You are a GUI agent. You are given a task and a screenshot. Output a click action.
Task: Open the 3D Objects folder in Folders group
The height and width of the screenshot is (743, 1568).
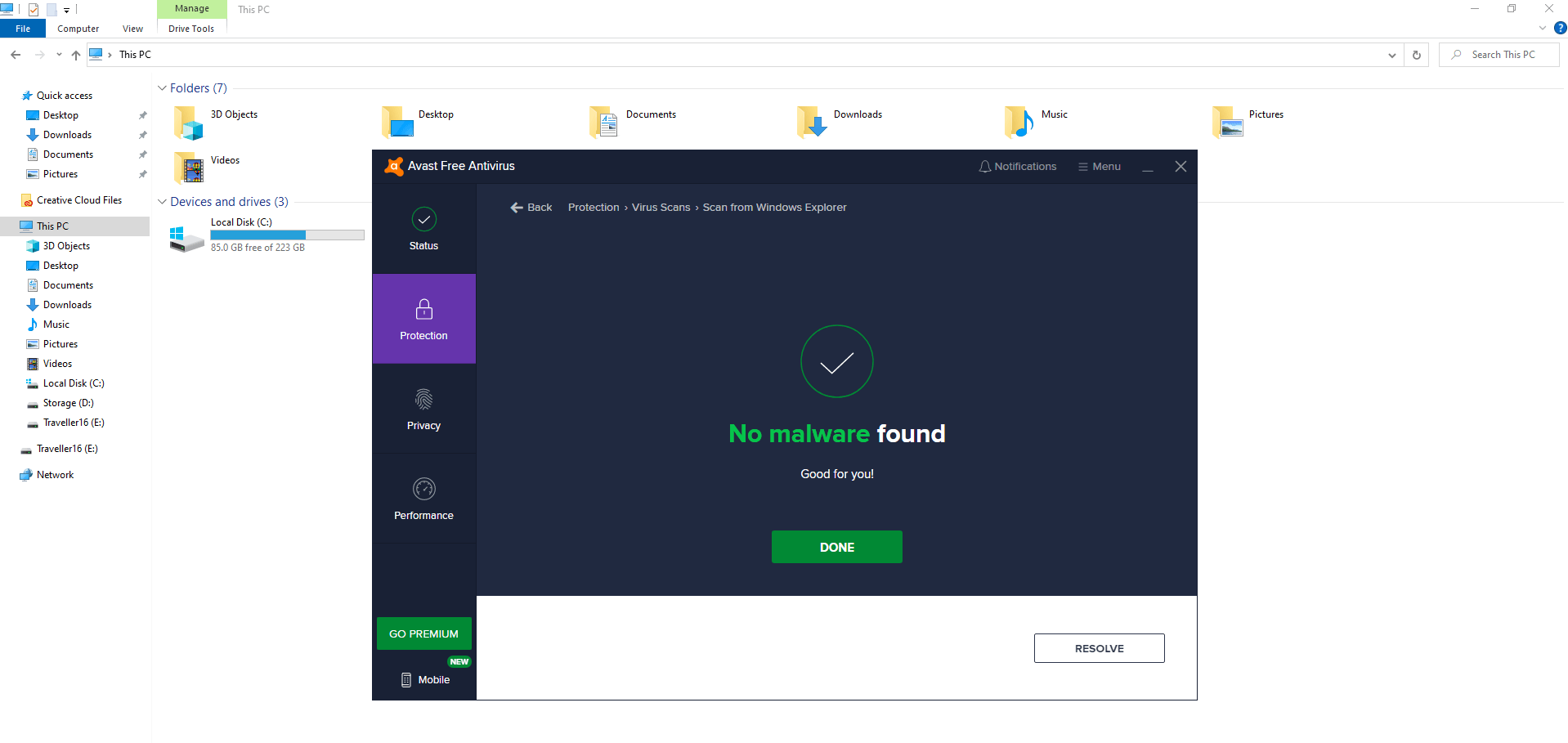coord(217,122)
